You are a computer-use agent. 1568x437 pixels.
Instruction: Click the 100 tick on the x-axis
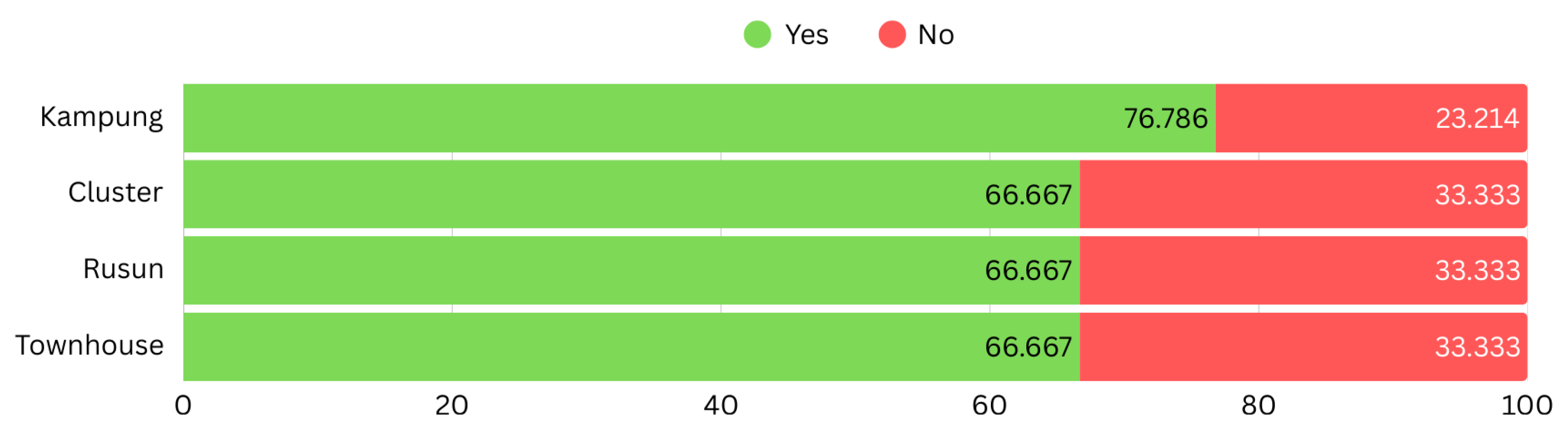click(x=1527, y=405)
